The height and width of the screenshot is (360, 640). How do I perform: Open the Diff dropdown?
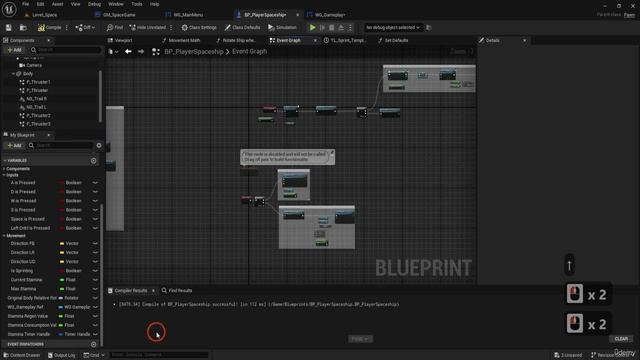coord(85,27)
